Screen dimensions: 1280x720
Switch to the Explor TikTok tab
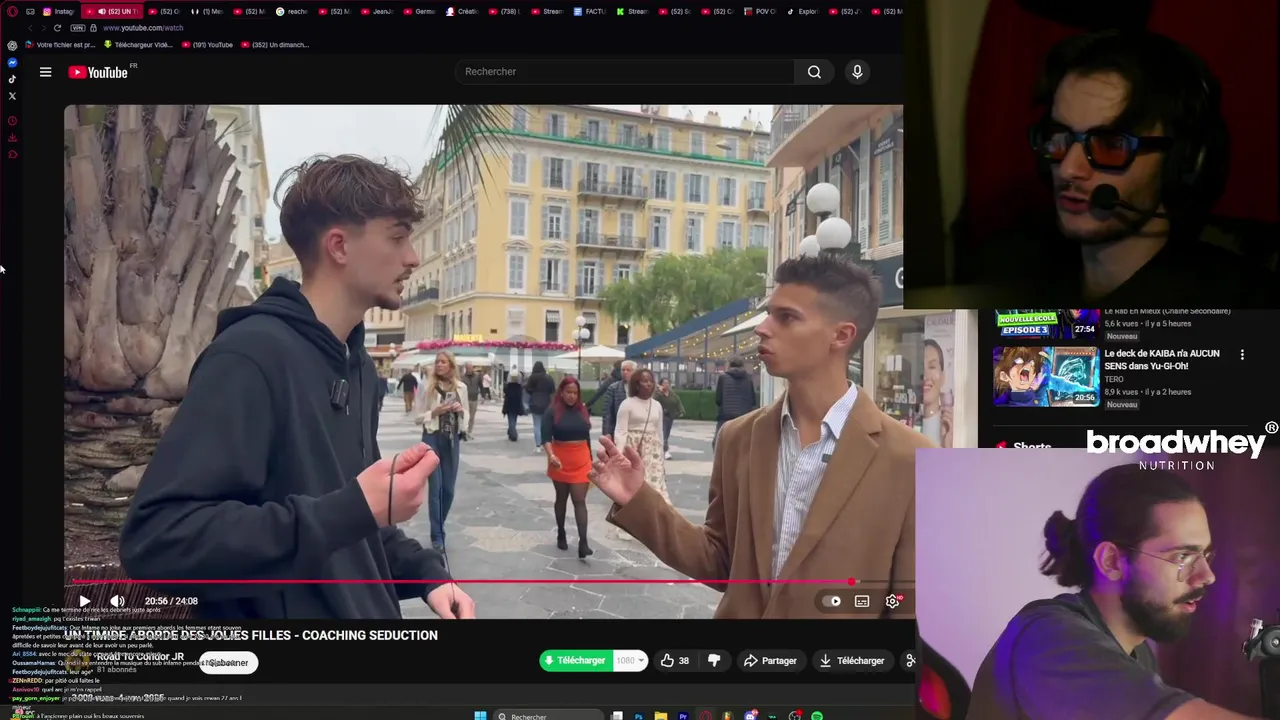[x=803, y=11]
